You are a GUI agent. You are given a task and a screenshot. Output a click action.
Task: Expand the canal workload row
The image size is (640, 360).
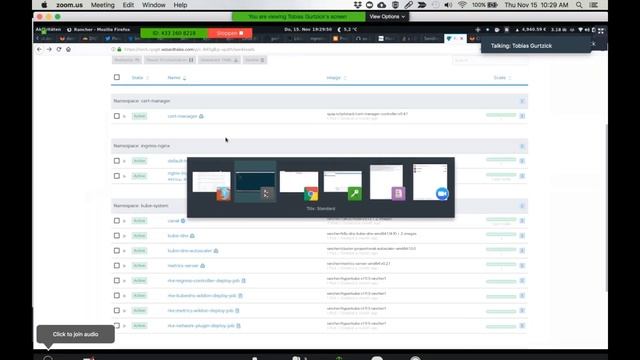pos(124,221)
